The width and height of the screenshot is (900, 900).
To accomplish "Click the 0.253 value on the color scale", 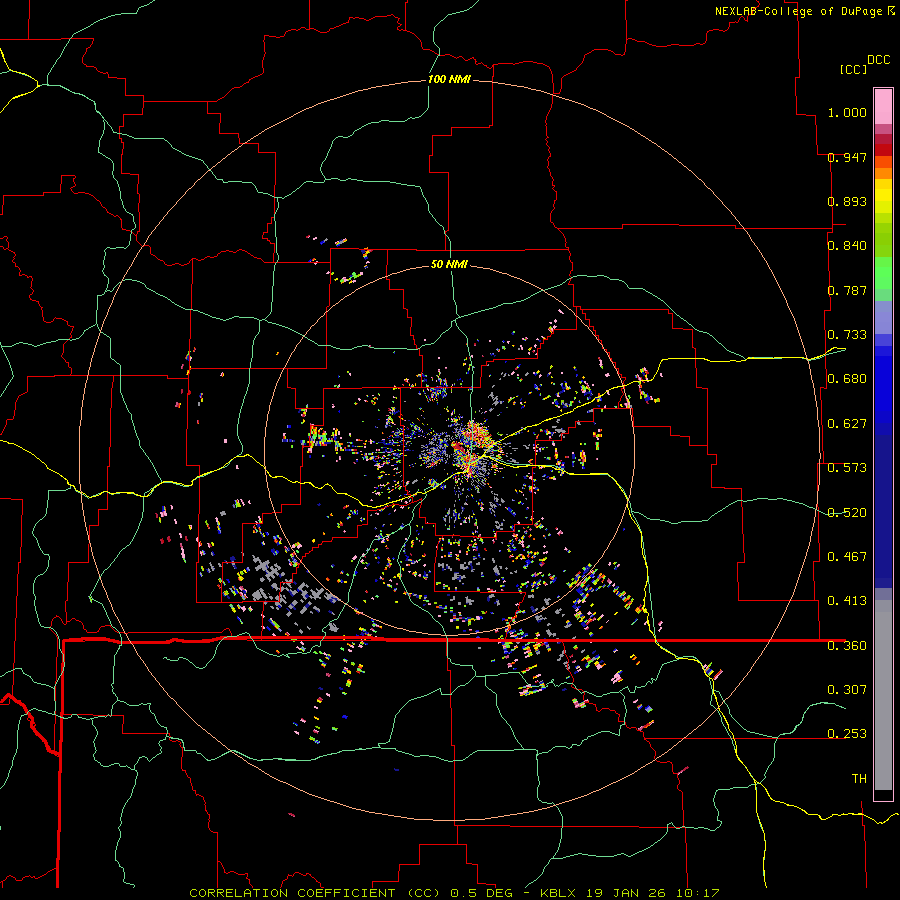I will (x=847, y=734).
